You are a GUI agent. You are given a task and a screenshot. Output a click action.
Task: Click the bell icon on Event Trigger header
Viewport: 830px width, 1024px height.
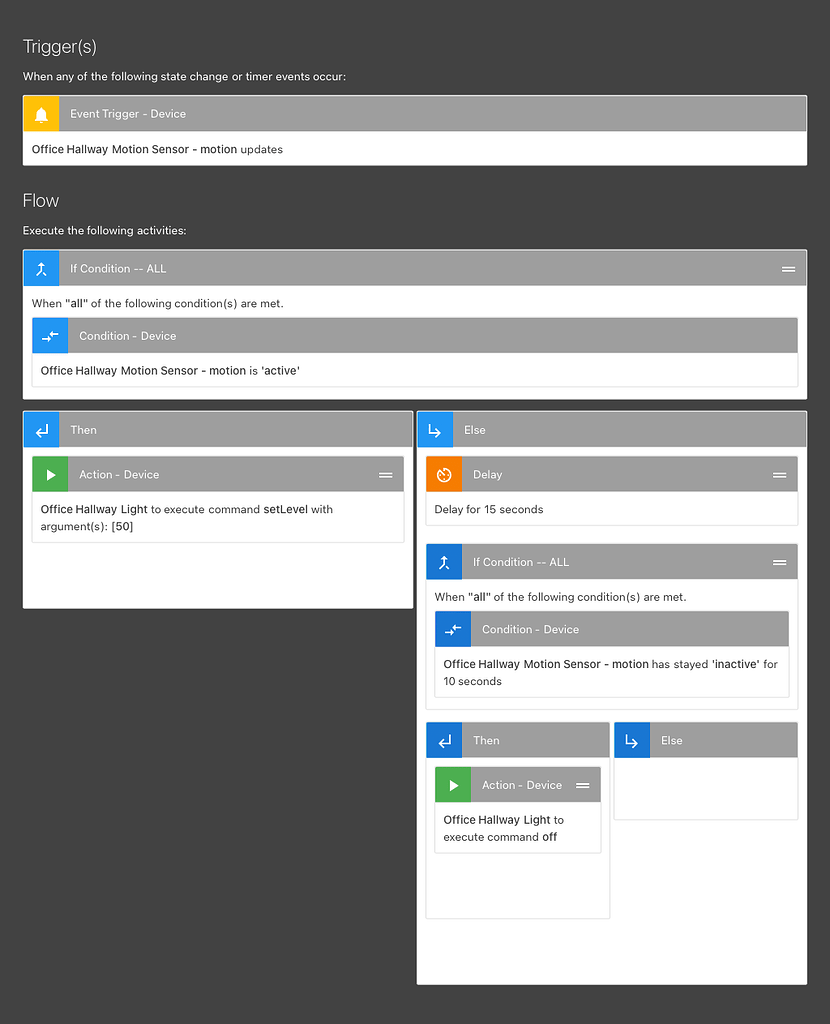(x=40, y=113)
